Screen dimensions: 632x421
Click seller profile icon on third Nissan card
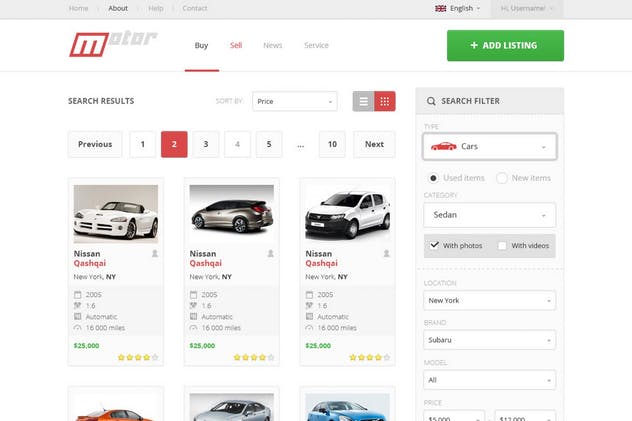386,253
